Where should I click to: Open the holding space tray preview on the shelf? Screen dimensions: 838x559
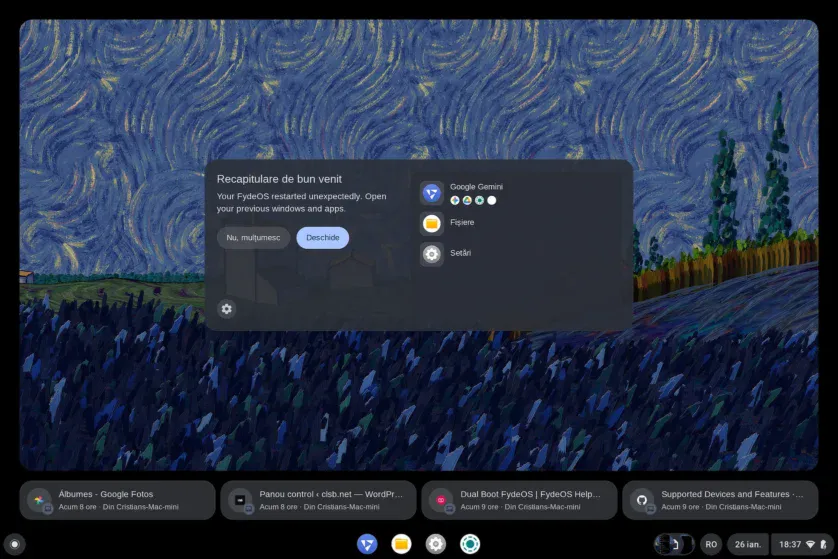674,545
